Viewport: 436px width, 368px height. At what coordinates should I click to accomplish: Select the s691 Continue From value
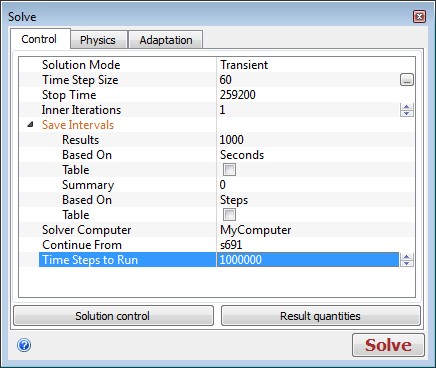pyautogui.click(x=231, y=245)
